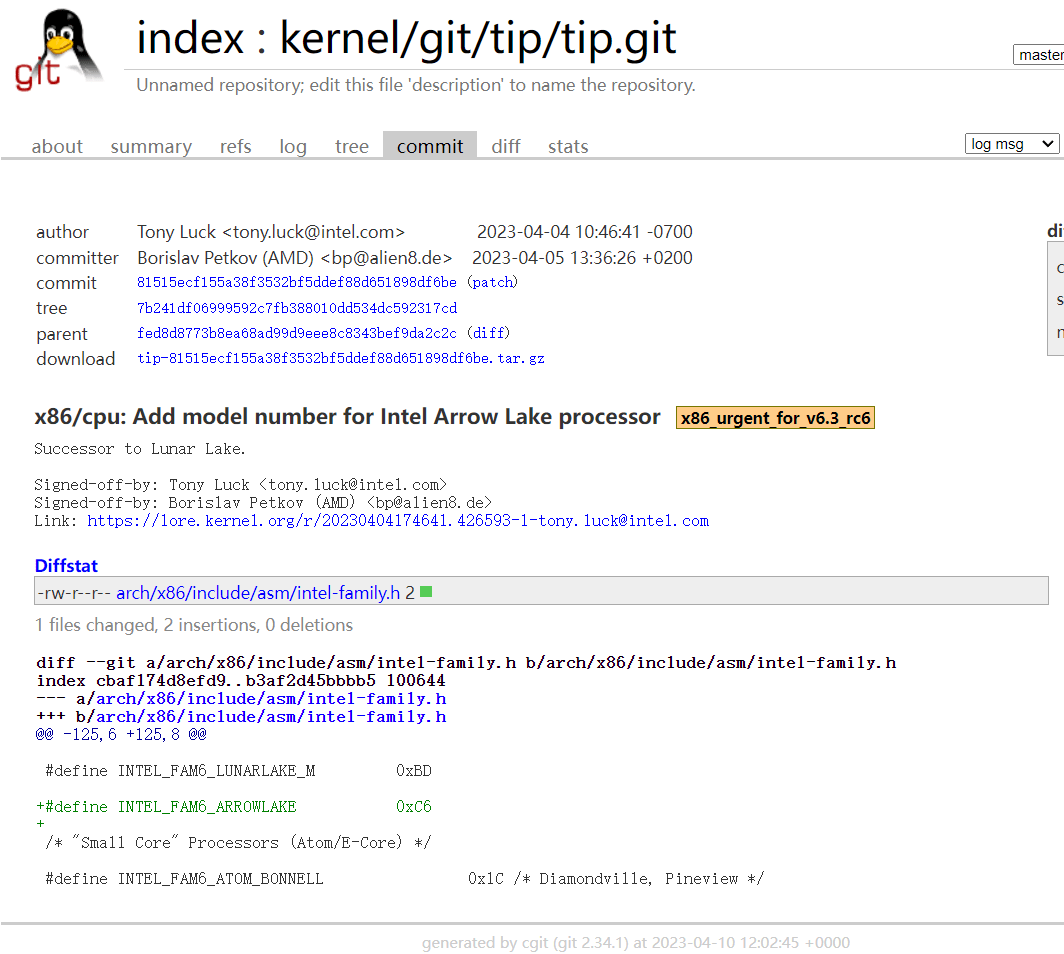1064x954 pixels.
Task: Expand the log msg search dropdown
Action: click(1011, 144)
